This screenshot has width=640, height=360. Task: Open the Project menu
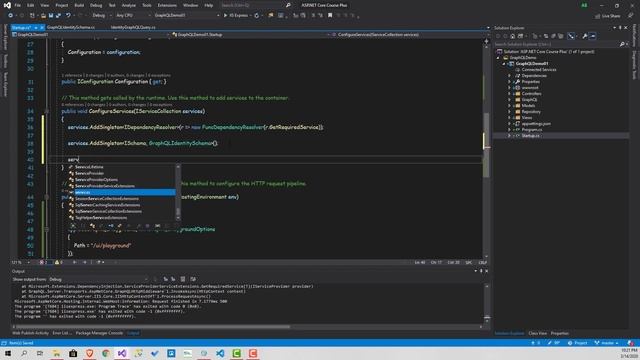62,5
